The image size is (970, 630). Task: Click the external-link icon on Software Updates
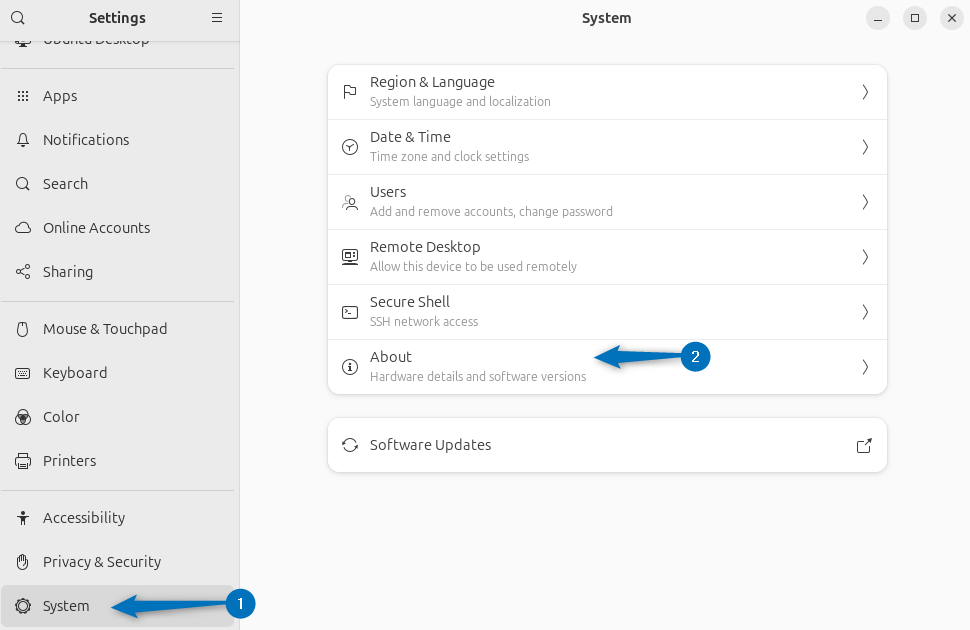863,445
